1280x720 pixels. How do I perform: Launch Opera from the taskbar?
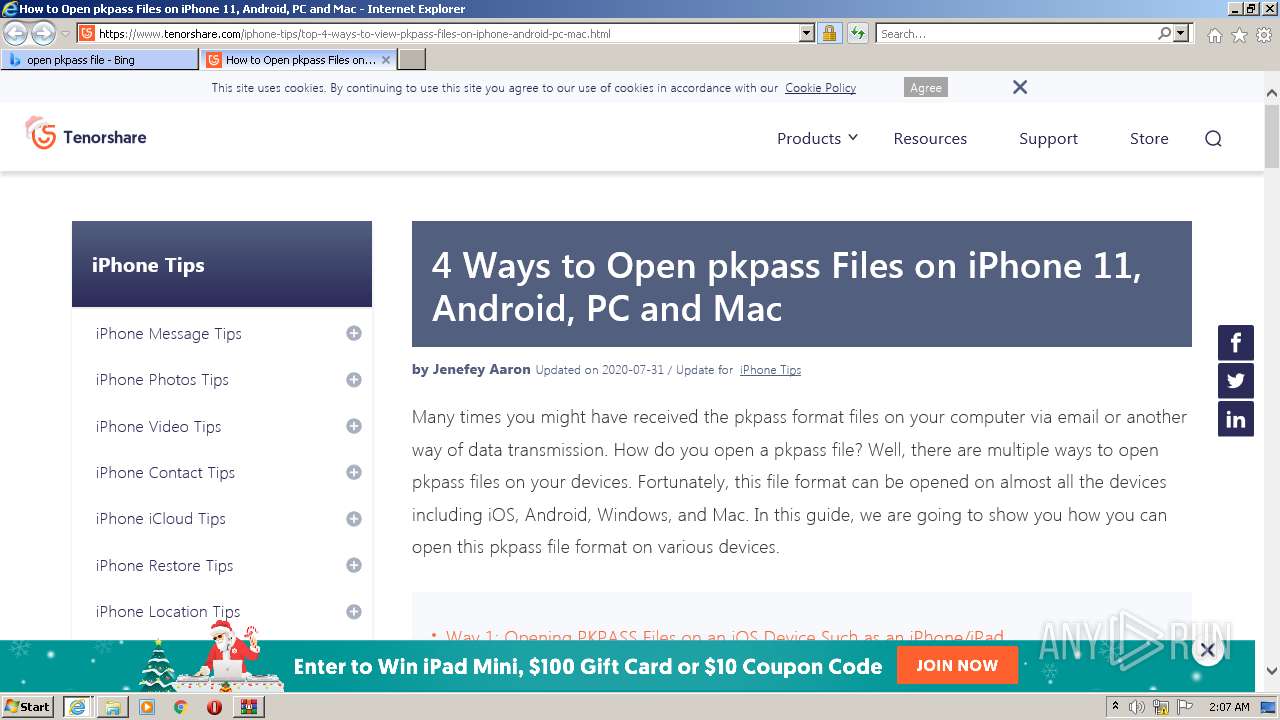pyautogui.click(x=214, y=707)
